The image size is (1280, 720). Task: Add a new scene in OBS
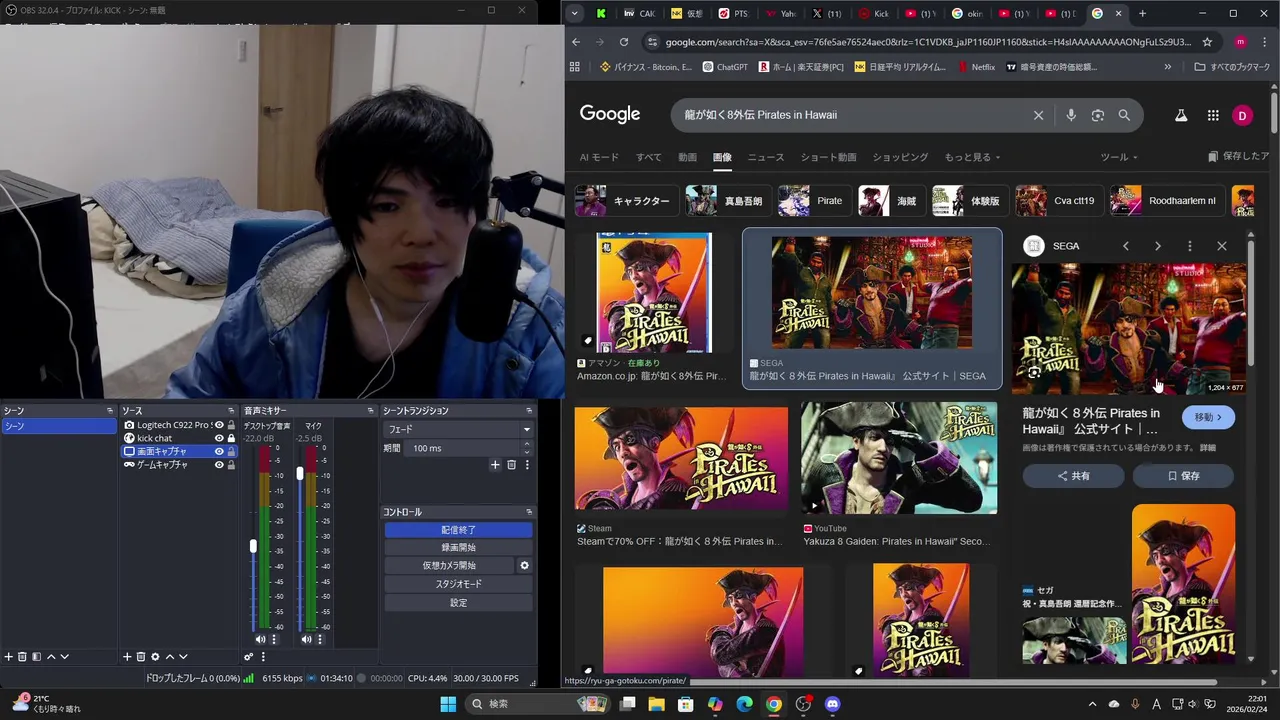pos(9,657)
